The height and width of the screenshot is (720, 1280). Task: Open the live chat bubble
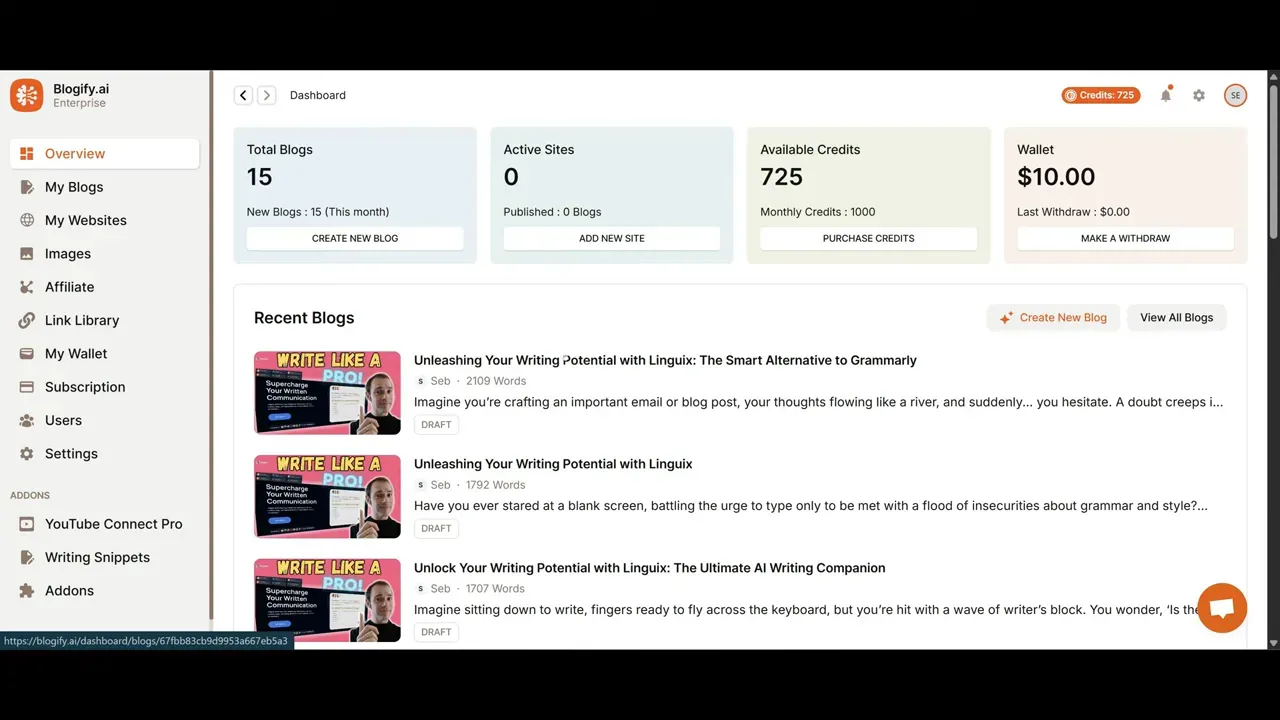1222,607
